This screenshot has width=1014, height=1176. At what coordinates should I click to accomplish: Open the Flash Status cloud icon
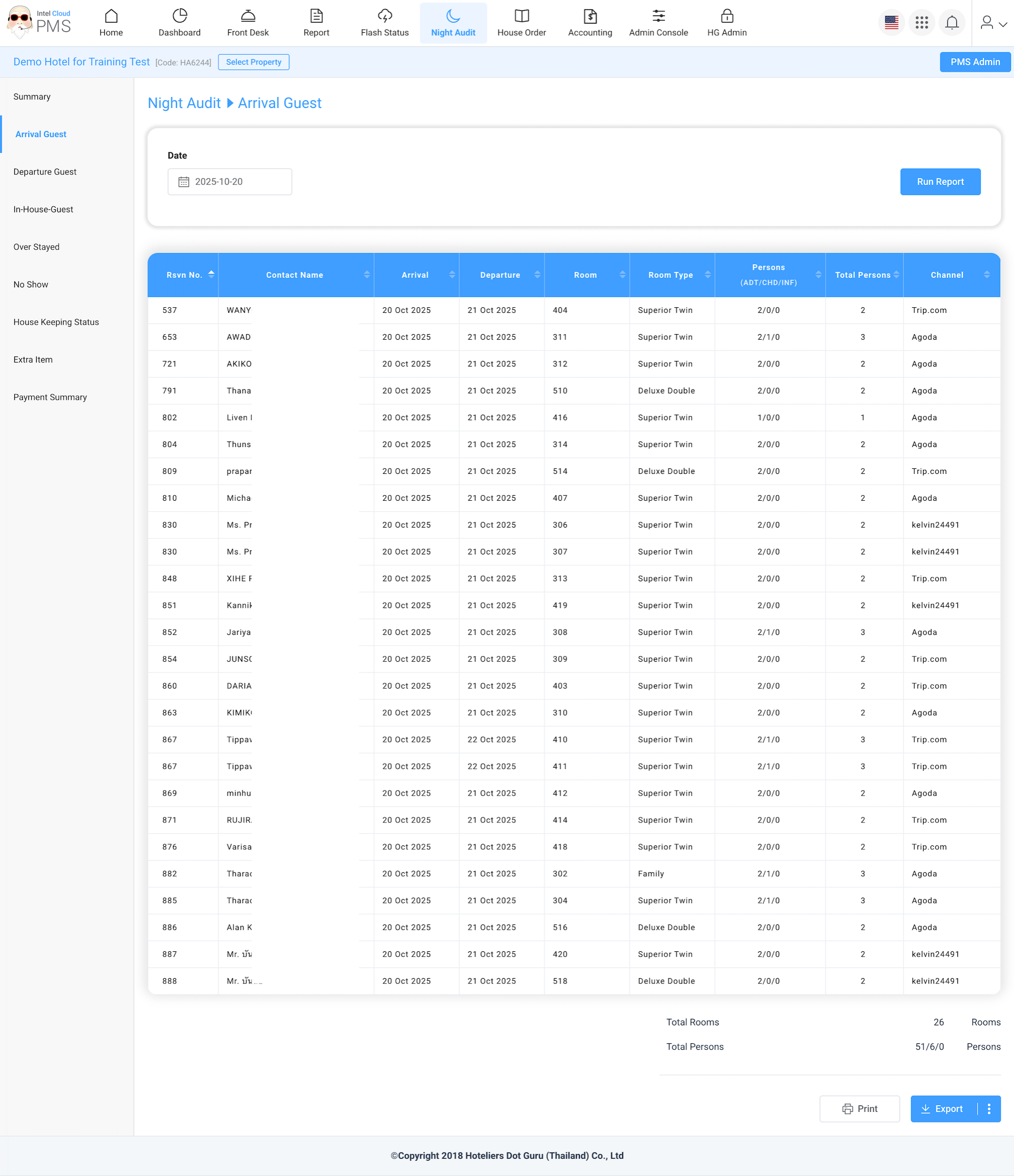385,16
